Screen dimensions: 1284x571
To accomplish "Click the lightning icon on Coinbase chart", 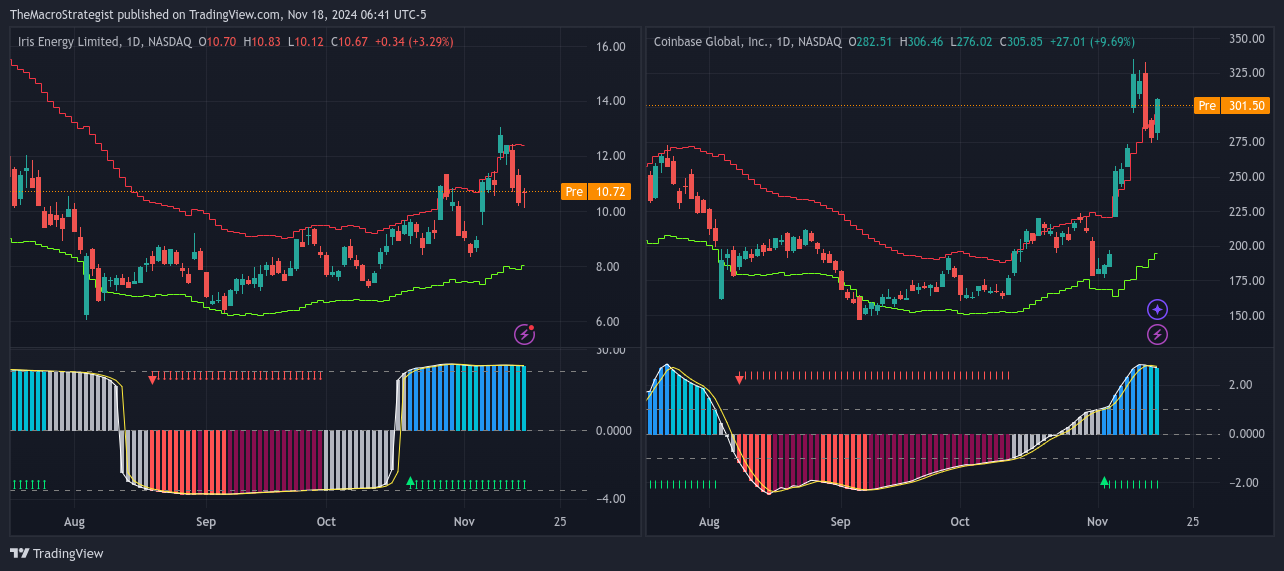I will point(1157,334).
